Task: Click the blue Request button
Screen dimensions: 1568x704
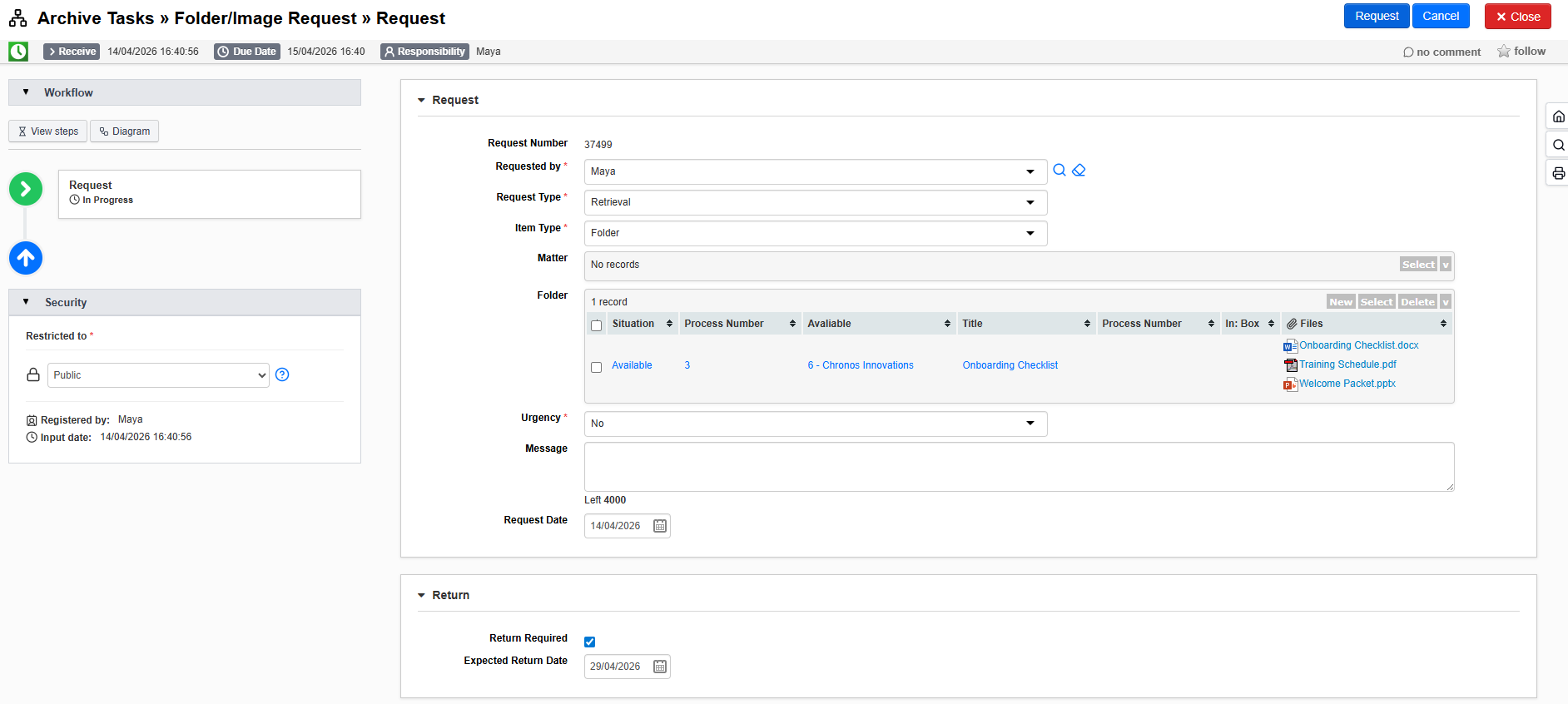Action: coord(1377,16)
